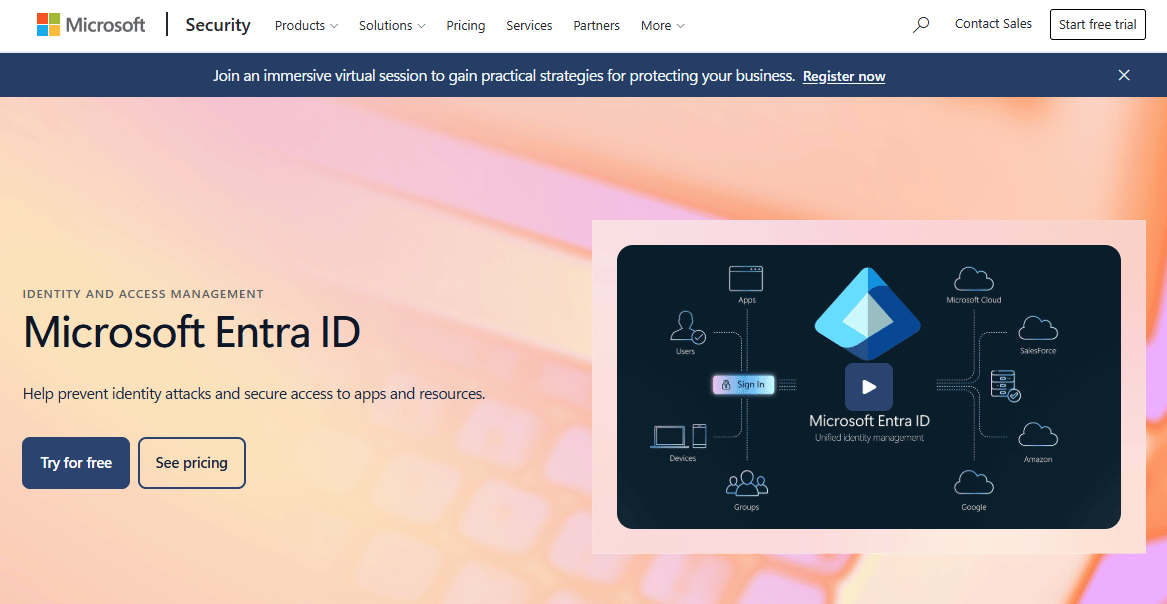Expand the More dropdown menu
This screenshot has width=1167, height=604.
662,25
